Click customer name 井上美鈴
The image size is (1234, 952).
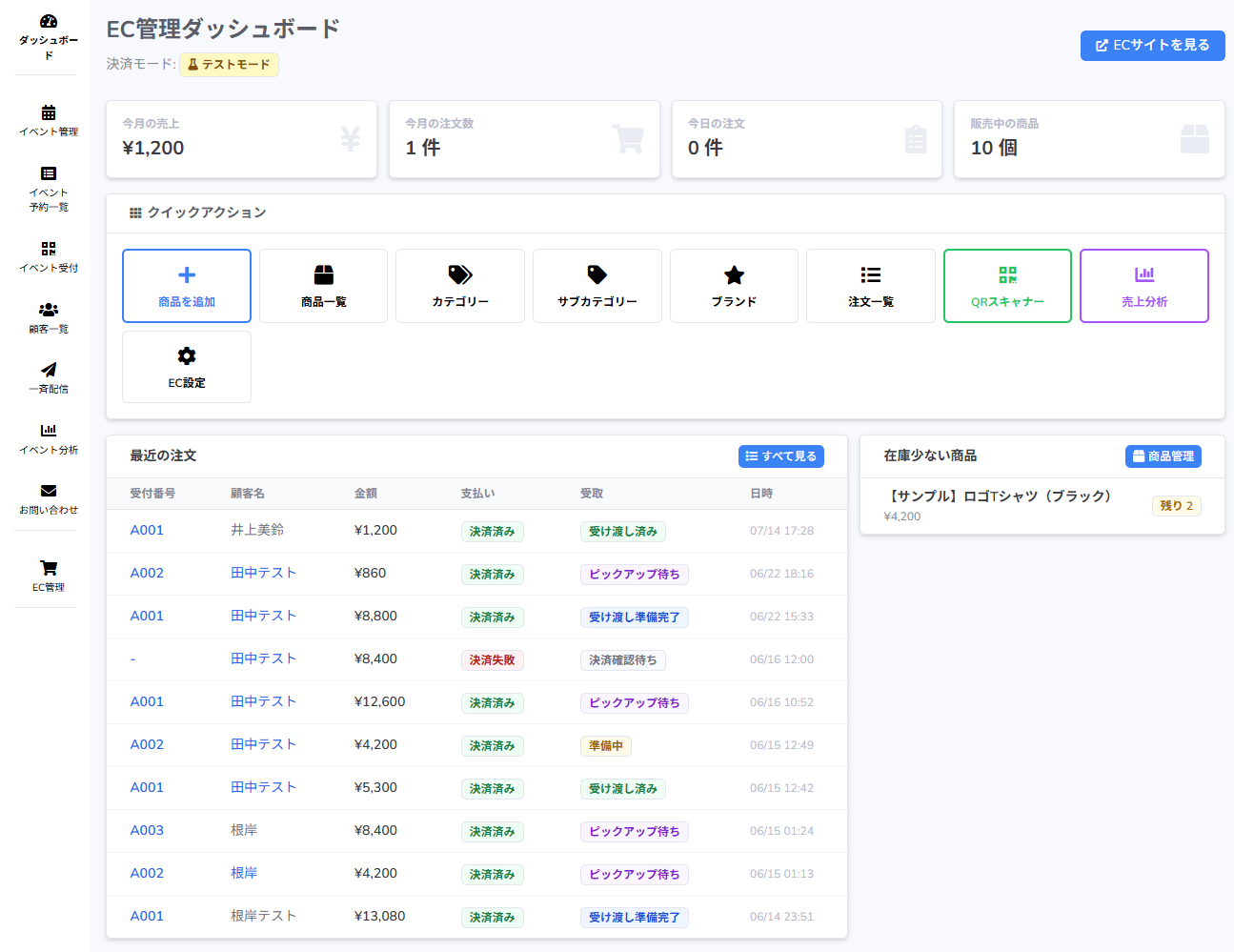[x=257, y=530]
